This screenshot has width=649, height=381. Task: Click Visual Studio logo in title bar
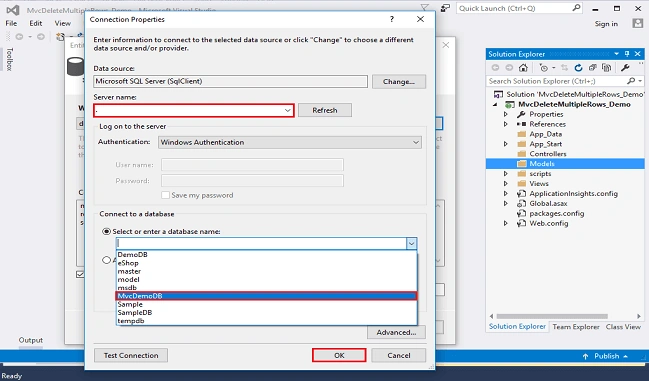[x=13, y=10]
